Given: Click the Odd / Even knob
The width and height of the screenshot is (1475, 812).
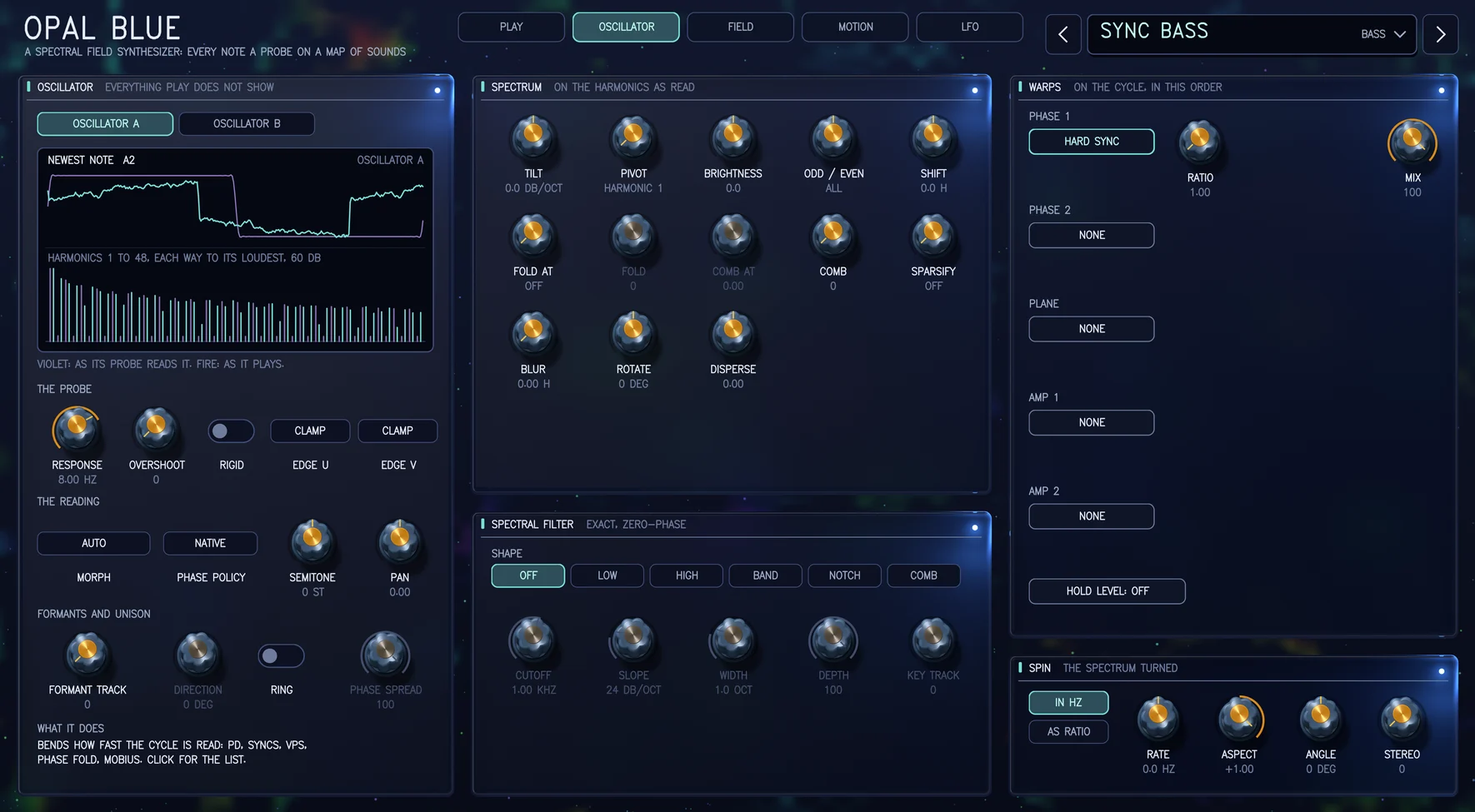Looking at the screenshot, I should (833, 137).
